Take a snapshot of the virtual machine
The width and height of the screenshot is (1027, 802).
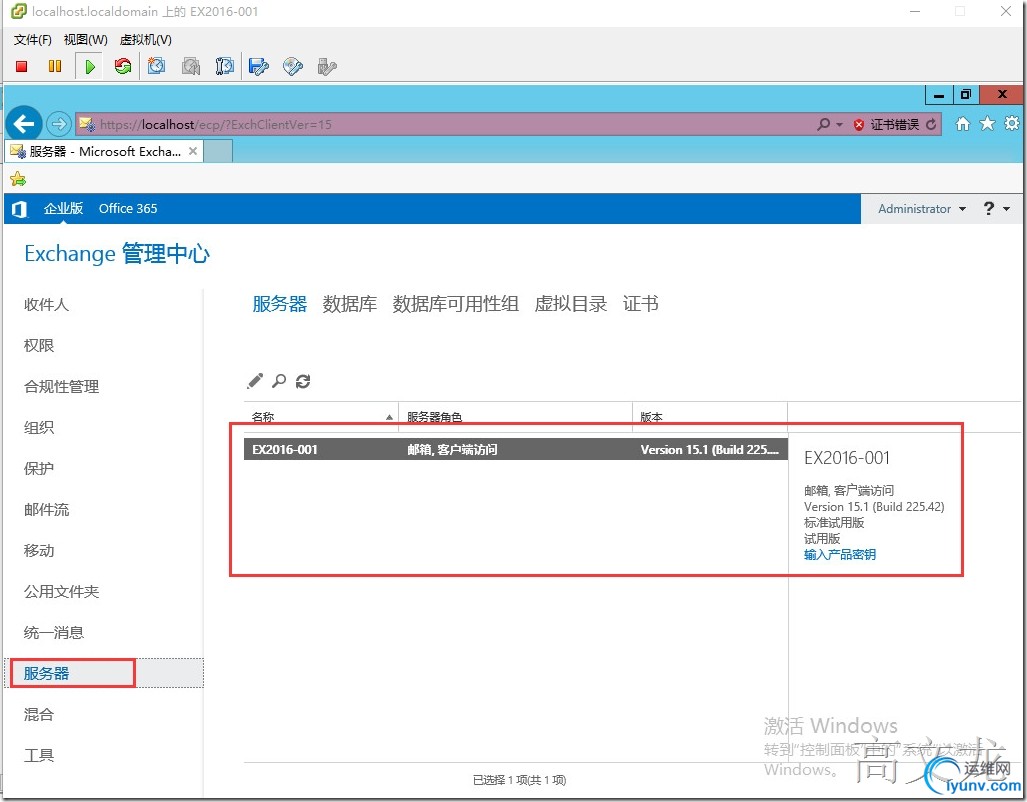(157, 66)
